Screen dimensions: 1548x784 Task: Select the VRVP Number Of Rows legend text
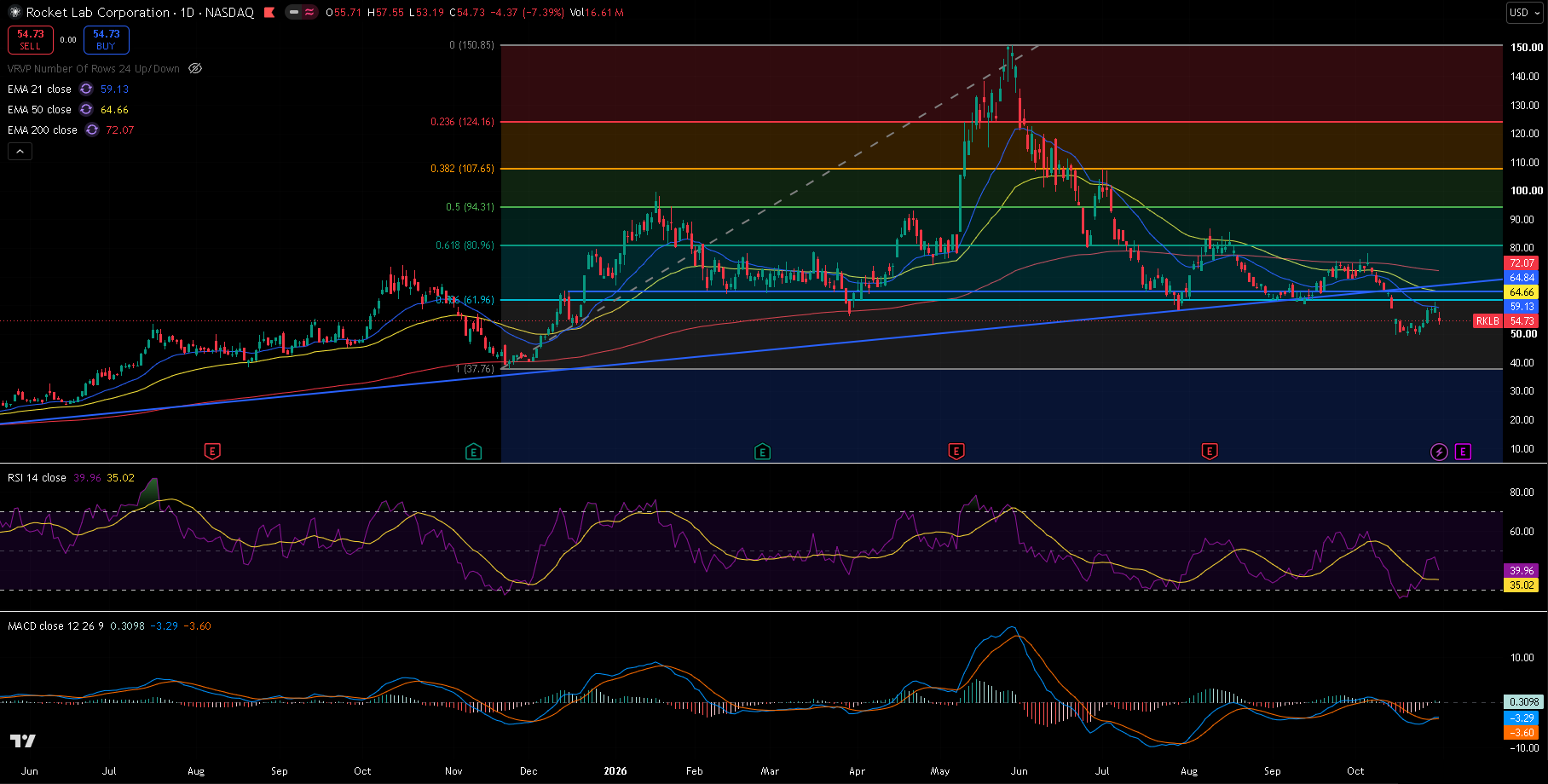coord(94,68)
